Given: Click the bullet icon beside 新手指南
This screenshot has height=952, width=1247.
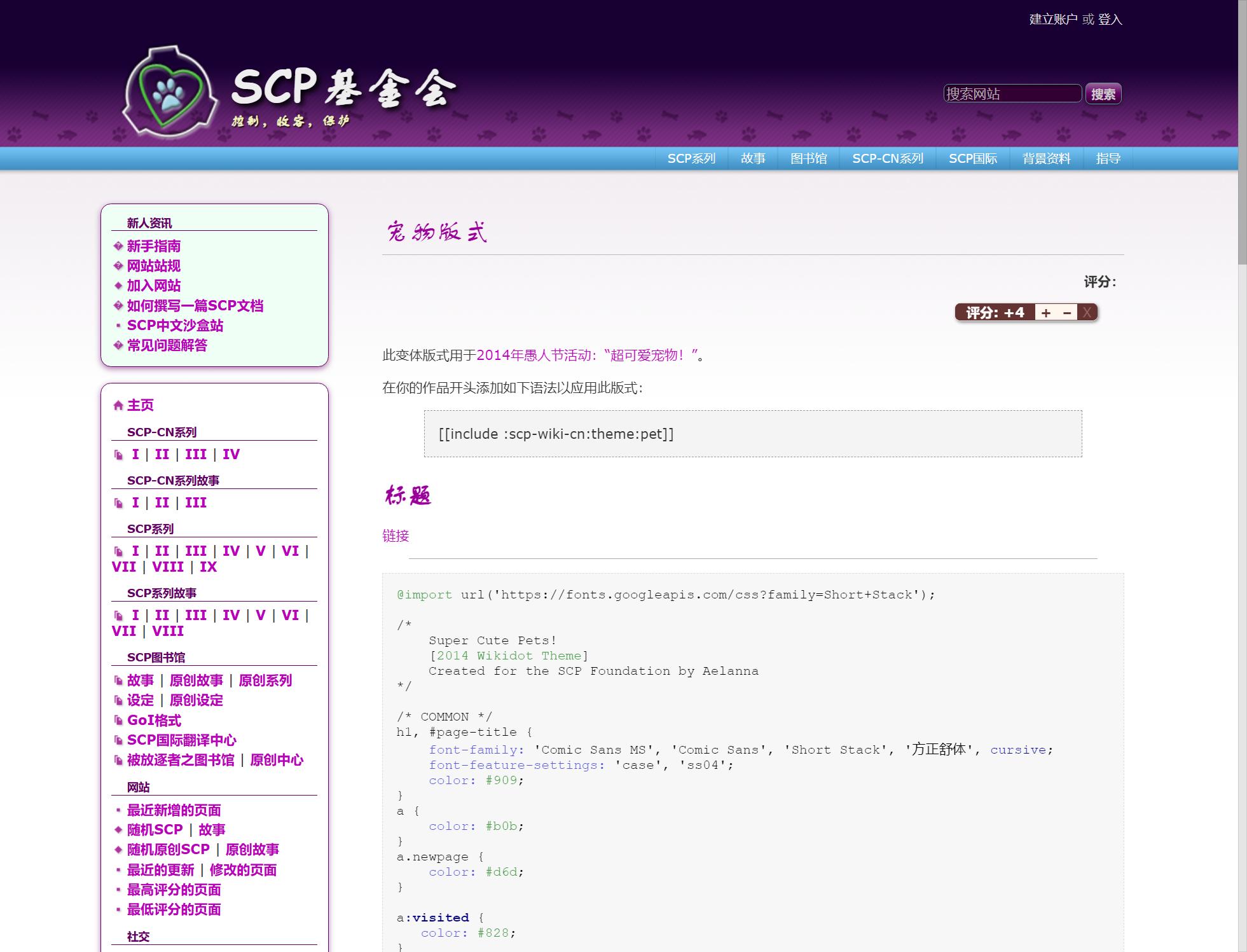Looking at the screenshot, I should [118, 246].
